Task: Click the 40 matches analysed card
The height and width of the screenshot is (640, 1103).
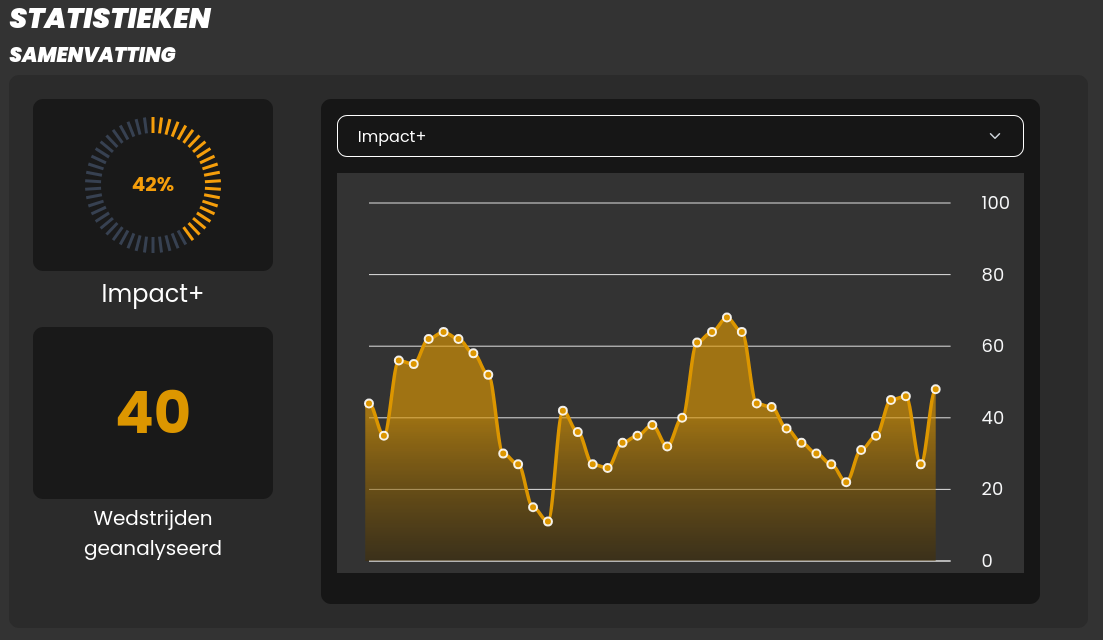Action: tap(153, 413)
